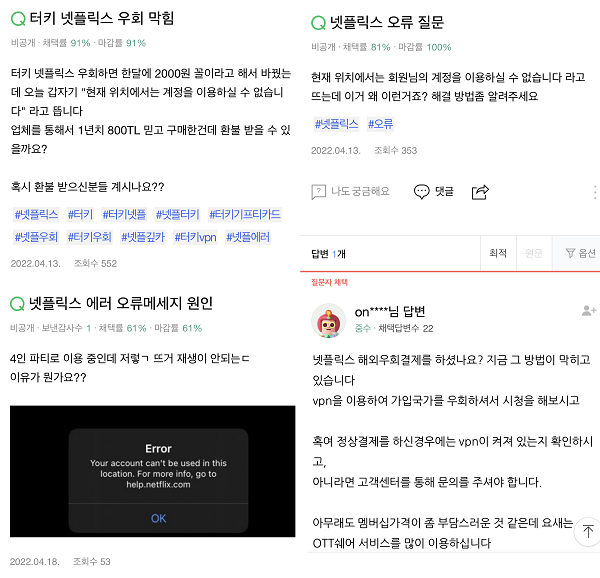
Task: Click OK in the Netflix Error dialog image
Action: (x=158, y=519)
